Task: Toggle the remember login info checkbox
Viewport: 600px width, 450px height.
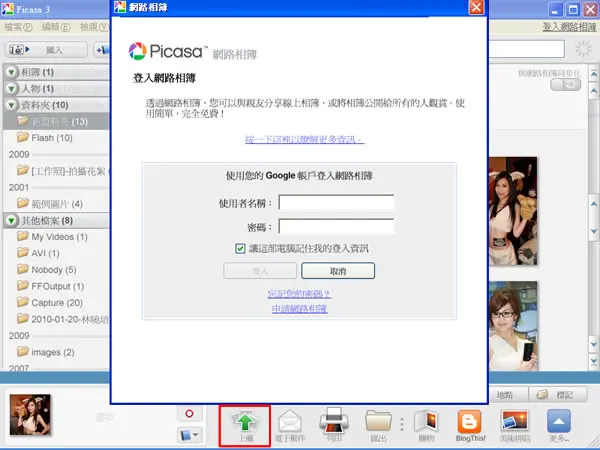Action: click(240, 249)
